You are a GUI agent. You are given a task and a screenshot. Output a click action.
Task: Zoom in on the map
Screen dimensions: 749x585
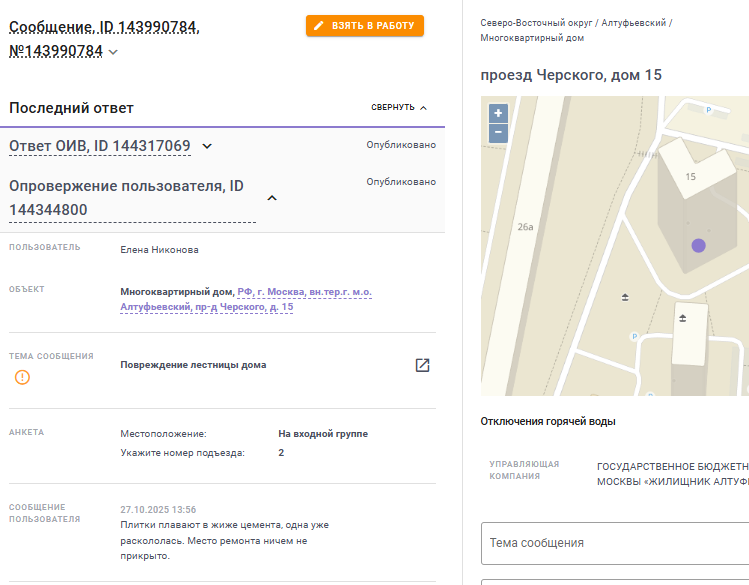pyautogui.click(x=498, y=113)
